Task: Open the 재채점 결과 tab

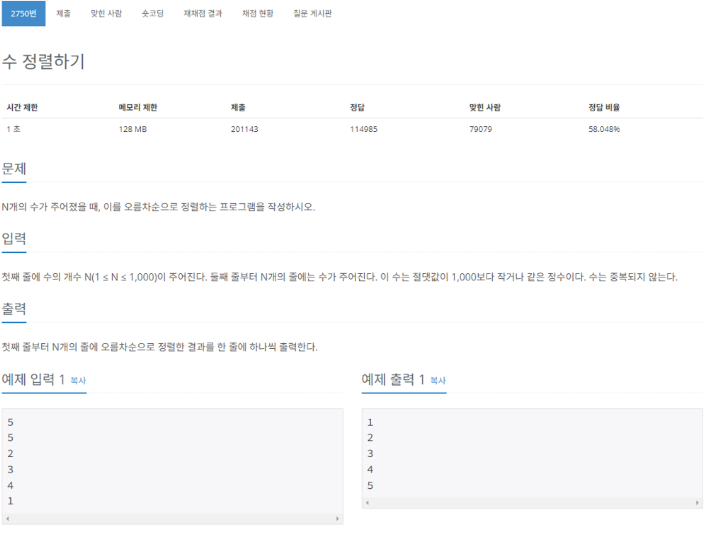Action: [x=202, y=14]
